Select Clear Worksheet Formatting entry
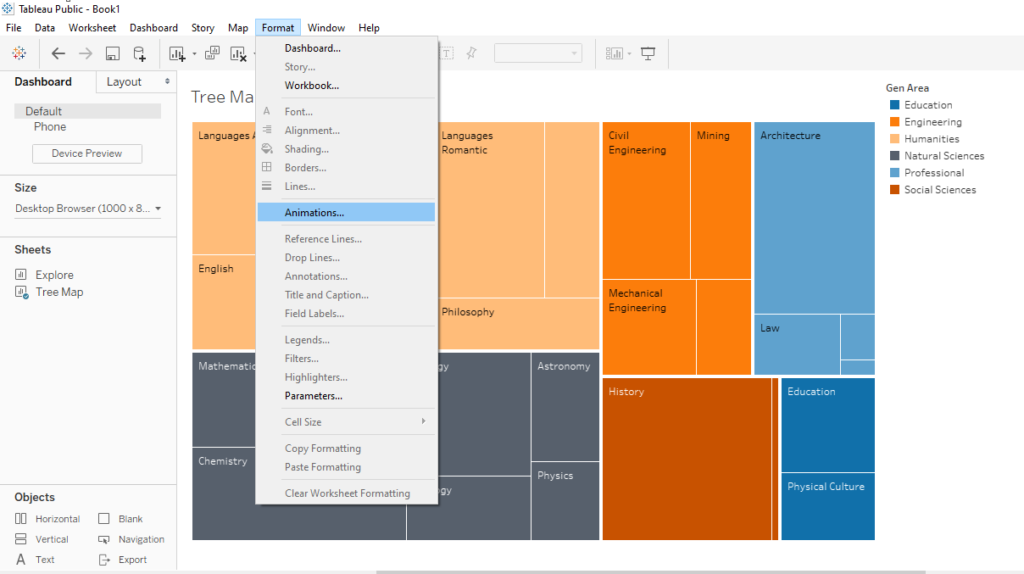The width and height of the screenshot is (1024, 574). 346,494
